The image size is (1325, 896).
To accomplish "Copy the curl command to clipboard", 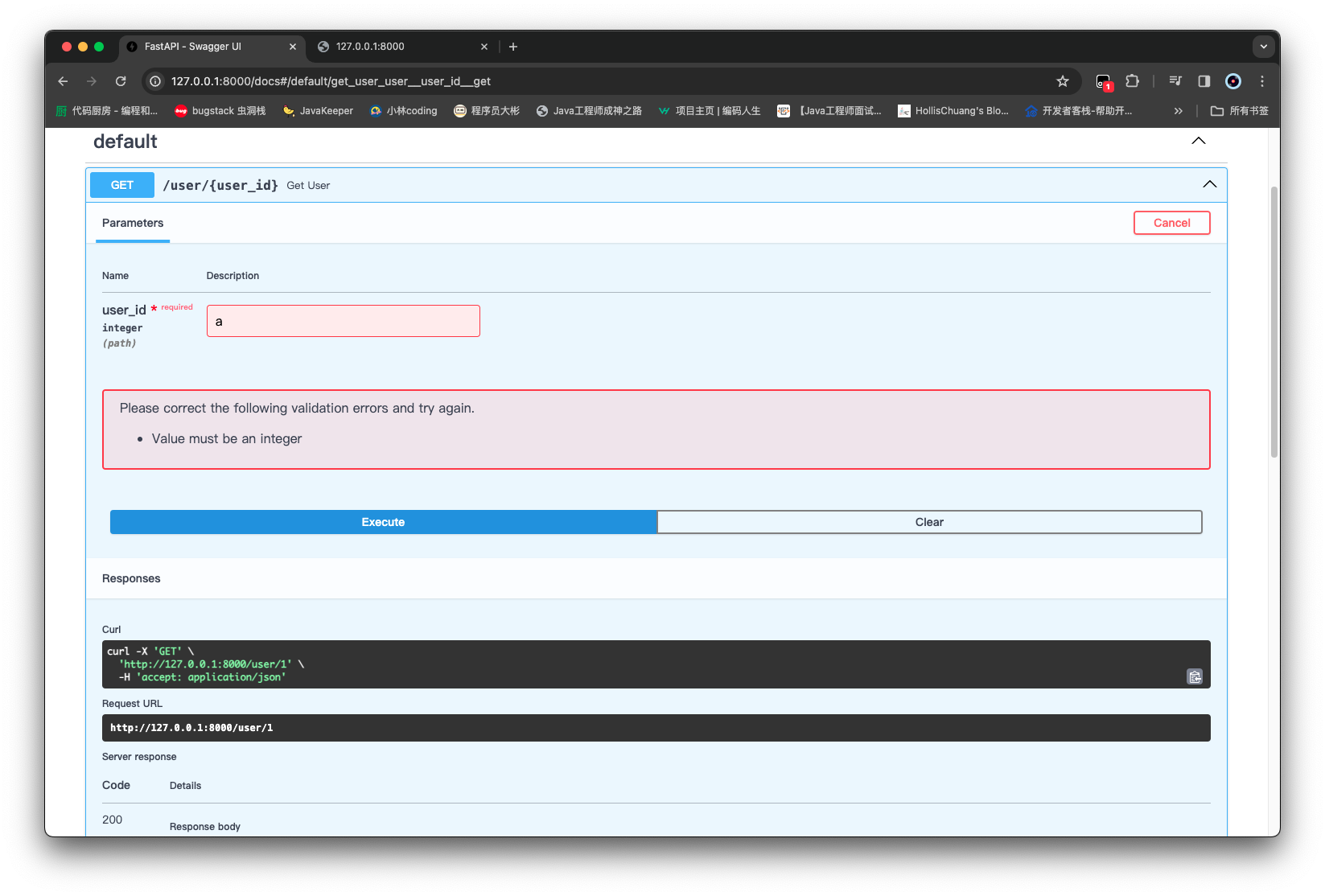I will tap(1195, 676).
